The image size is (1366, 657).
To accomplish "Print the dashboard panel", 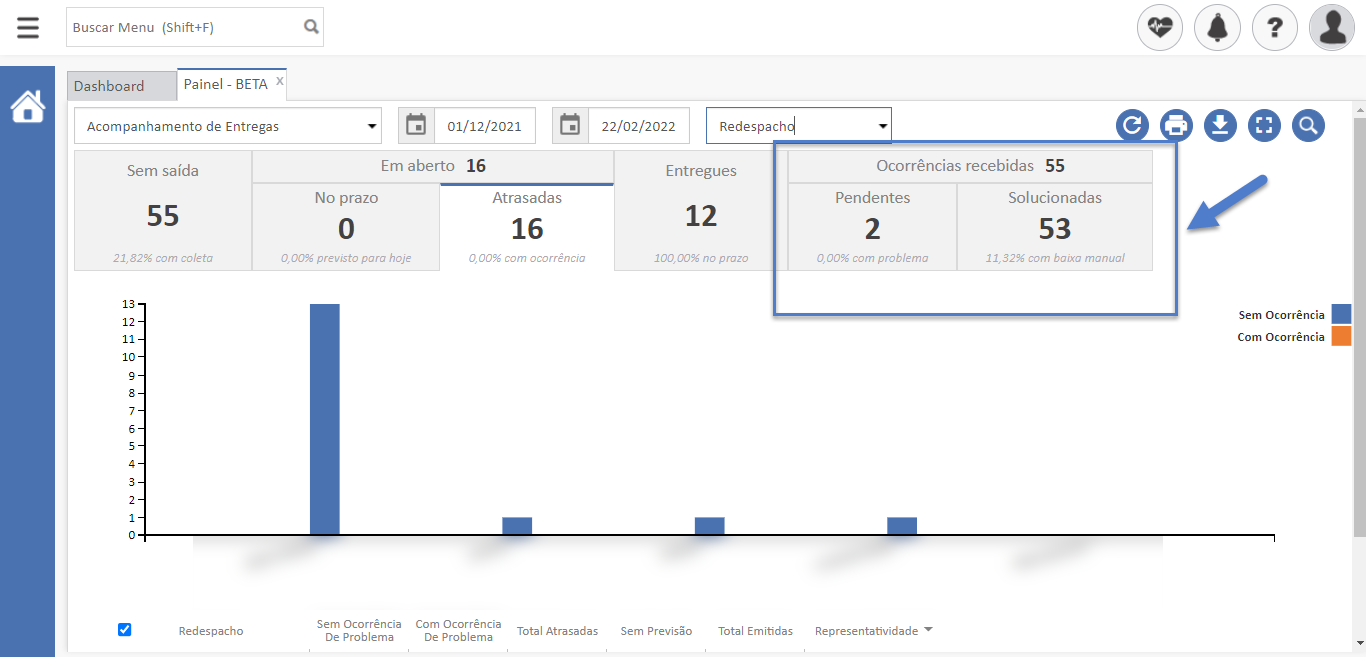I will pos(1176,126).
